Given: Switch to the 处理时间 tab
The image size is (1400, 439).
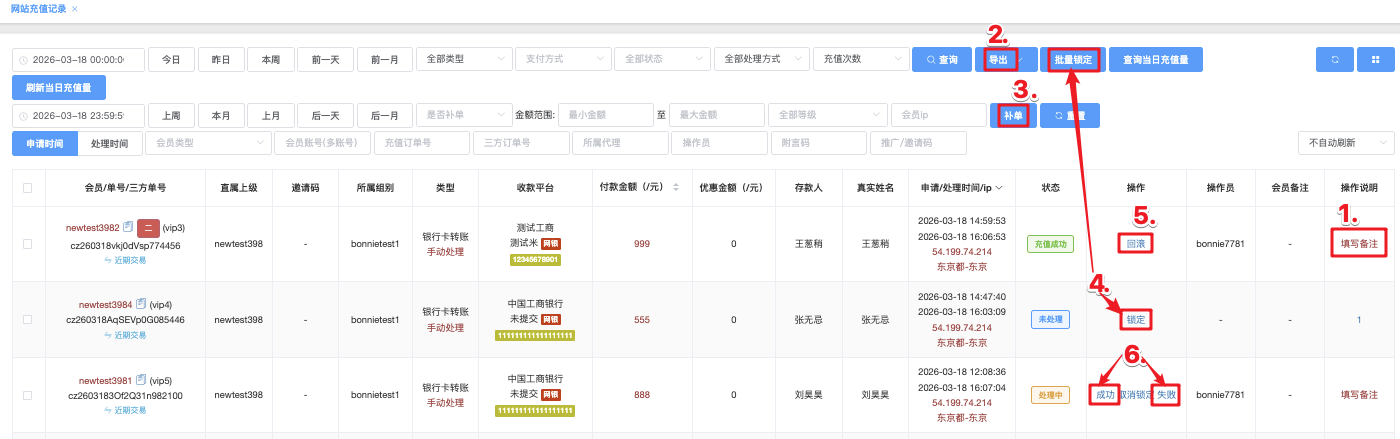Looking at the screenshot, I should [109, 143].
